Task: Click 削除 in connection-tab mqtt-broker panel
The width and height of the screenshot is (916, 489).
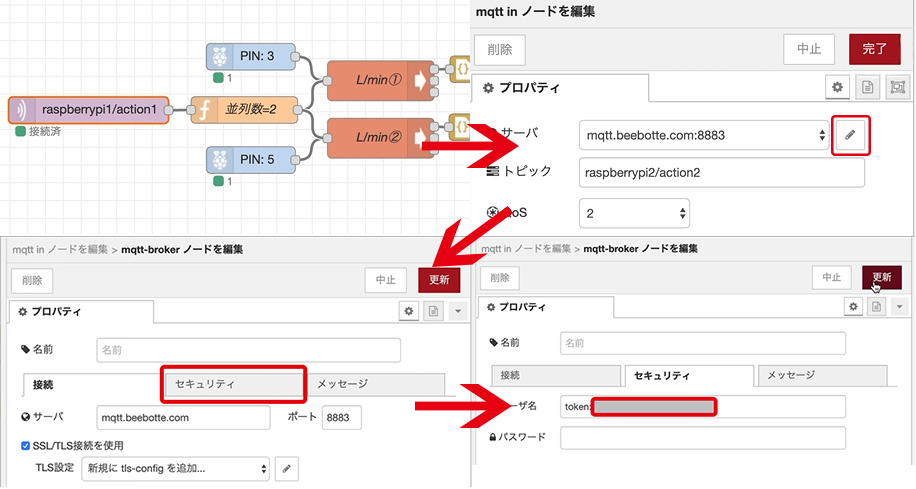Action: click(x=32, y=281)
